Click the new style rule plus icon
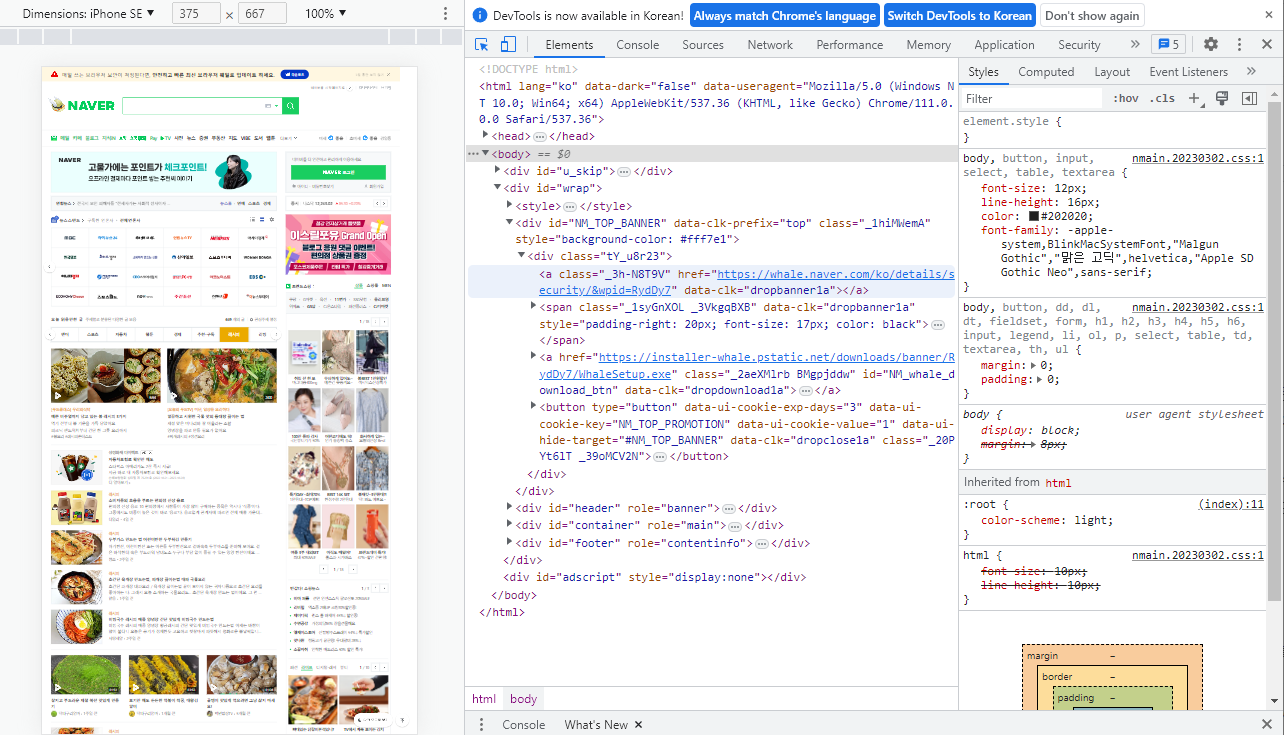The height and width of the screenshot is (735, 1284). 1194,98
